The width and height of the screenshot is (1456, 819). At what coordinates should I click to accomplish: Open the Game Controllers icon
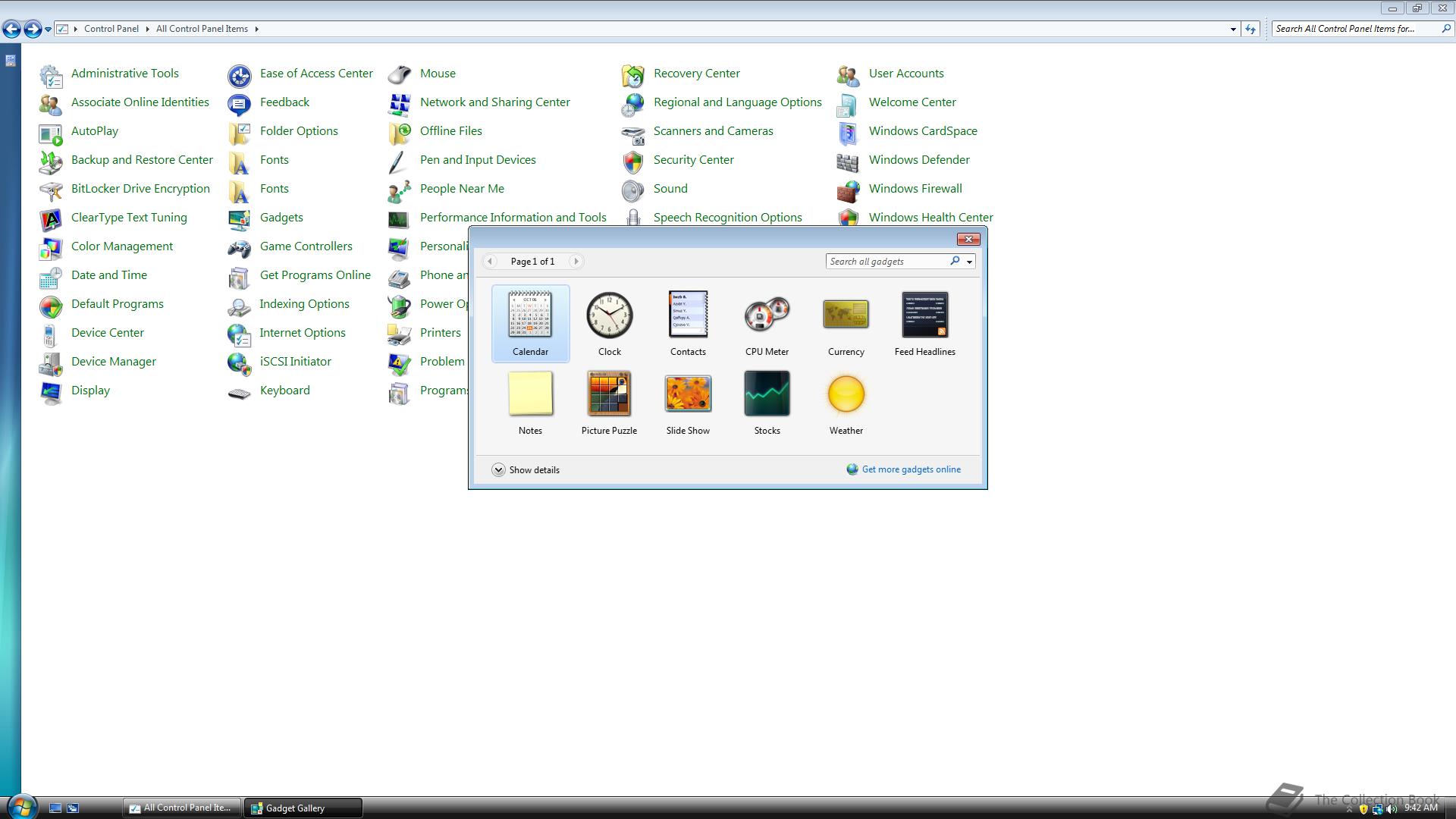coord(240,247)
